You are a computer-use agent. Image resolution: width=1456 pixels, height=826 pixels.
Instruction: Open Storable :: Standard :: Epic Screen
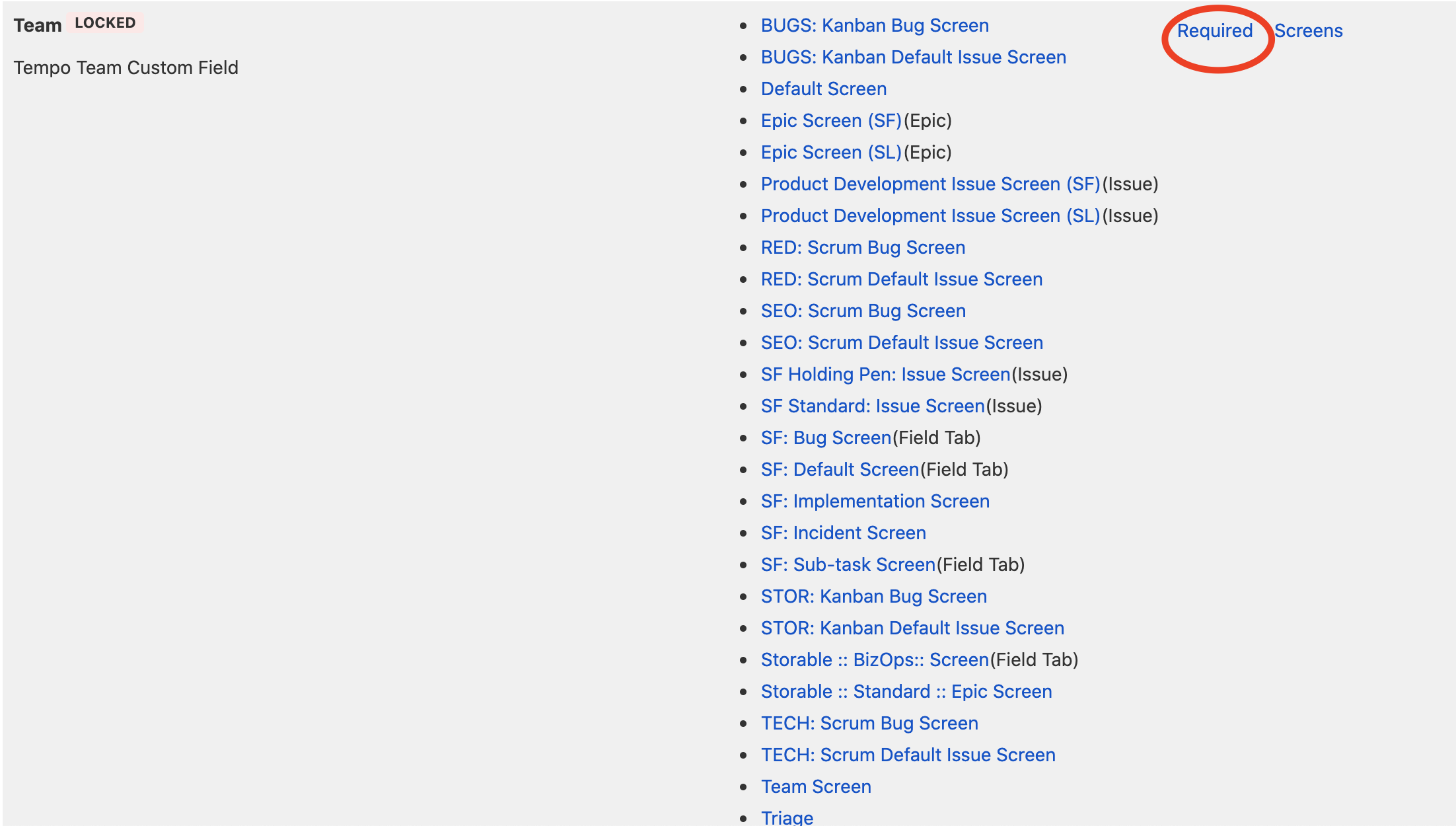[x=906, y=692]
